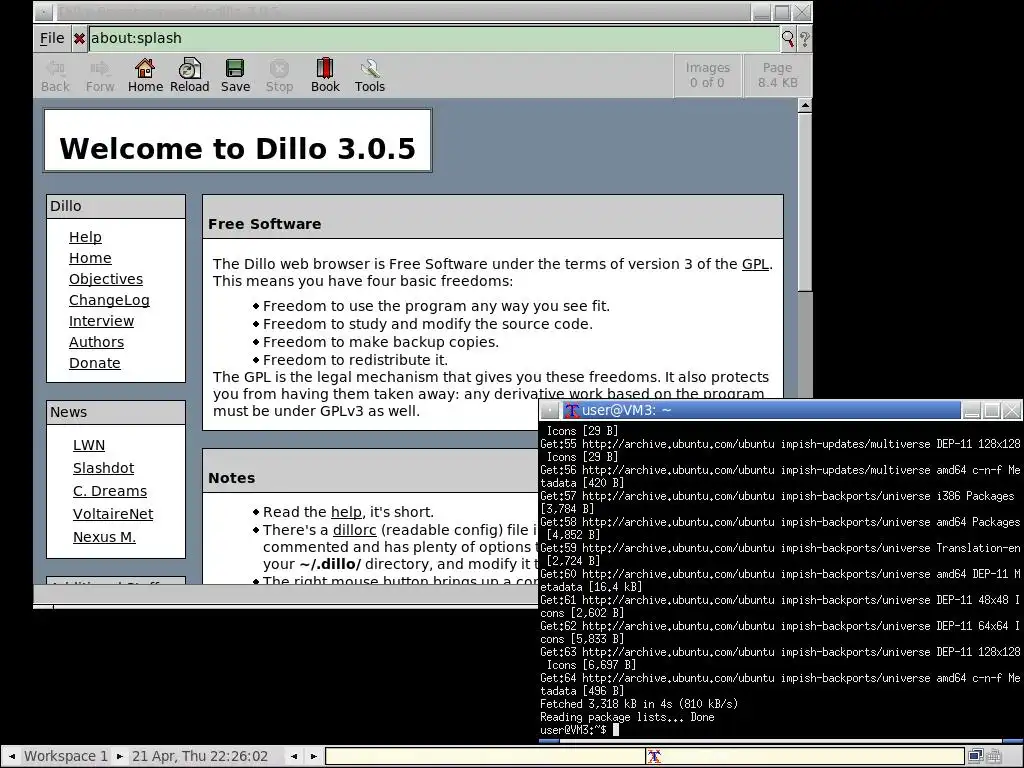Open the Tools settings icon
1024x768 pixels.
click(370, 76)
